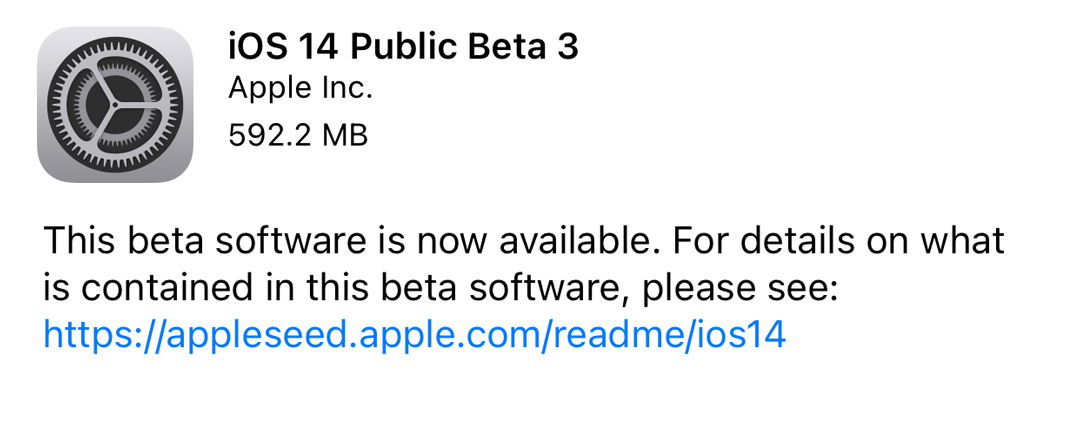Open the appleseed.apple.com readme link
This screenshot has height=438, width=1080.
pyautogui.click(x=414, y=335)
